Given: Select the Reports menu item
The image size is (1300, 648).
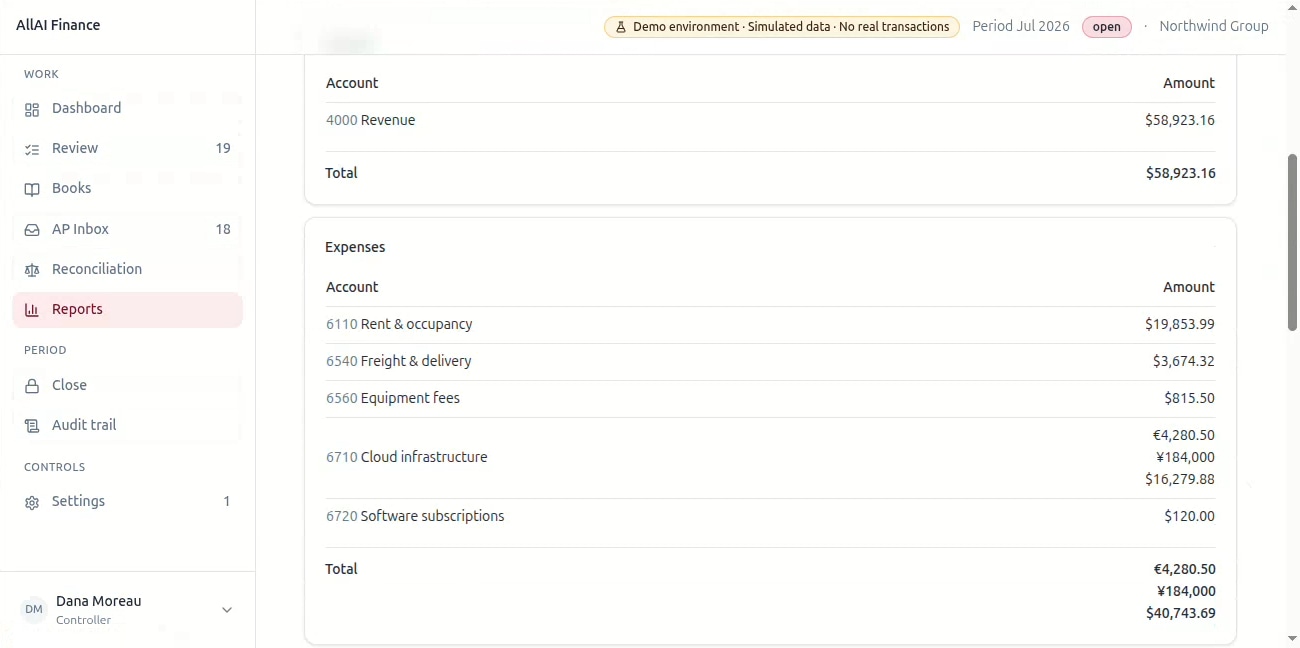Looking at the screenshot, I should (127, 309).
